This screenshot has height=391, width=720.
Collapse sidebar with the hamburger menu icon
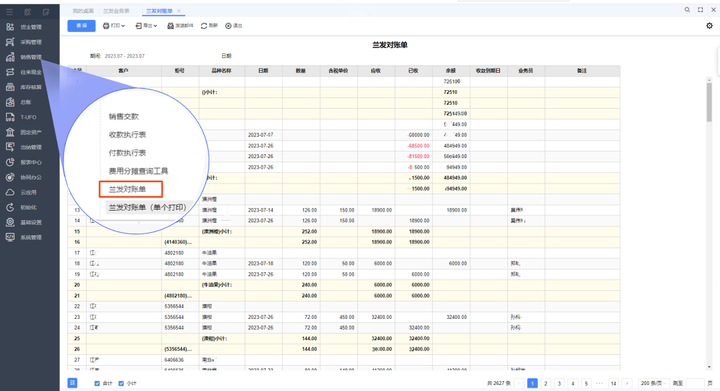pyautogui.click(x=9, y=11)
